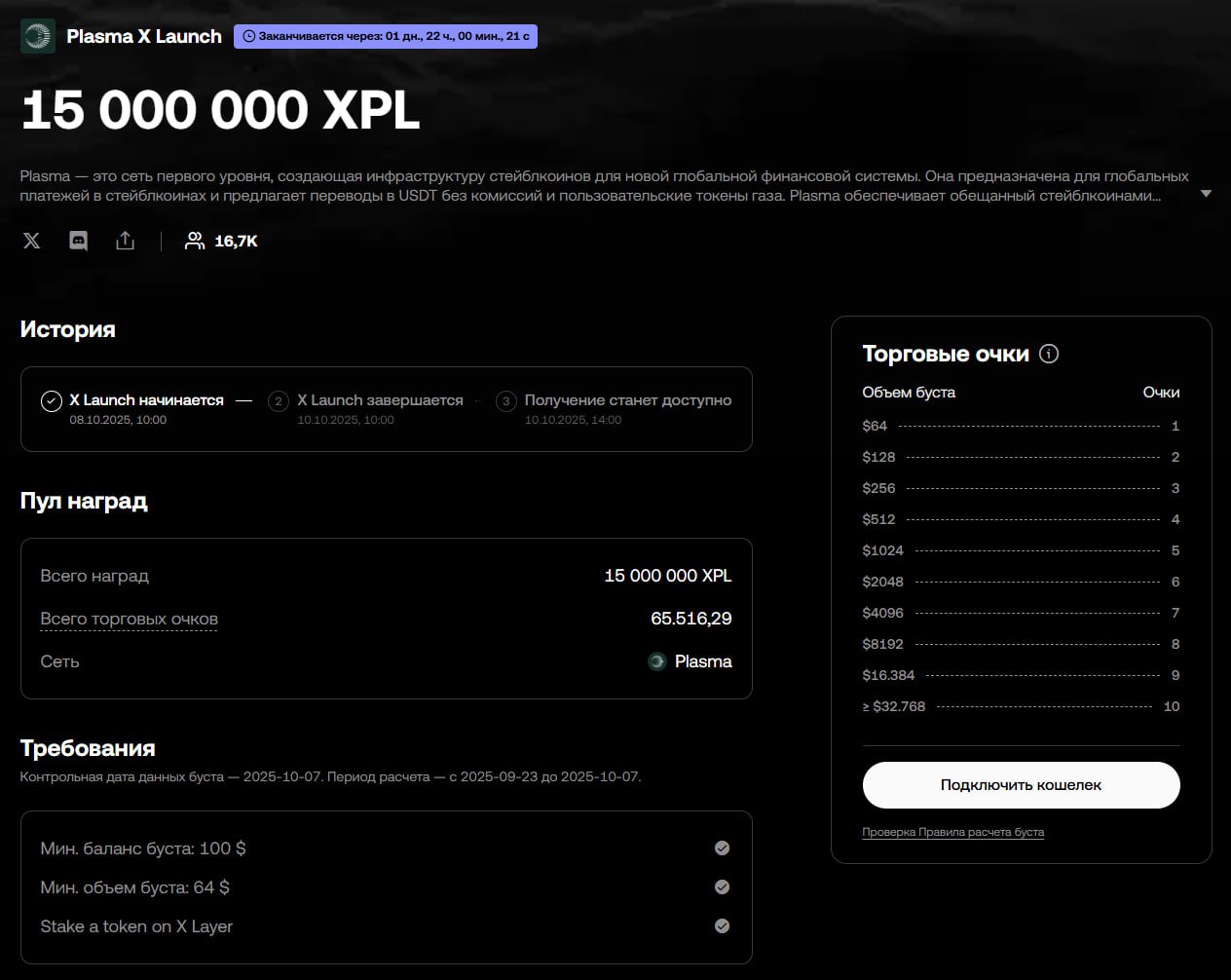This screenshot has width=1231, height=980.
Task: Open Проверка Правила расчета буста link
Action: 952,832
